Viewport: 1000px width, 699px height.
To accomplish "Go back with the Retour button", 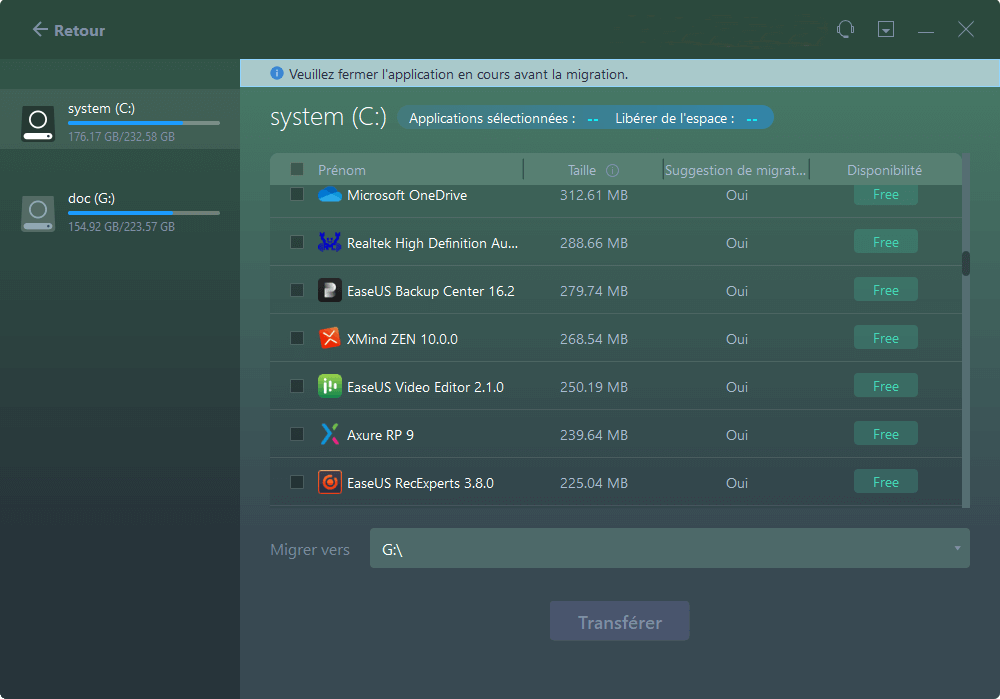I will point(69,30).
